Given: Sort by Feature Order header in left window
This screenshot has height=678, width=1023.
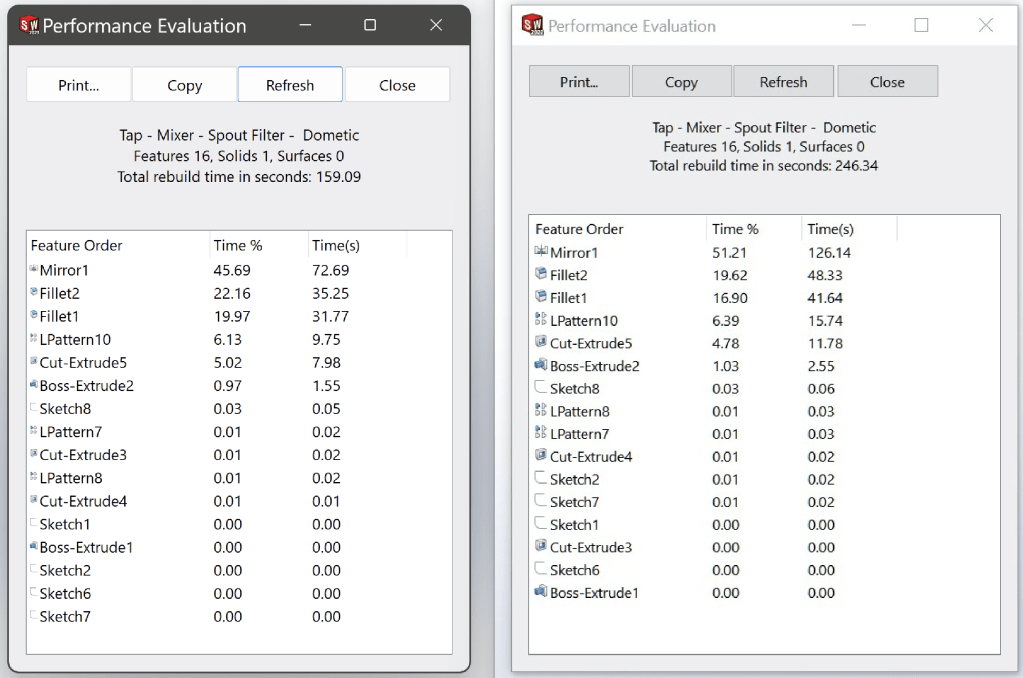Looking at the screenshot, I should pos(77,245).
